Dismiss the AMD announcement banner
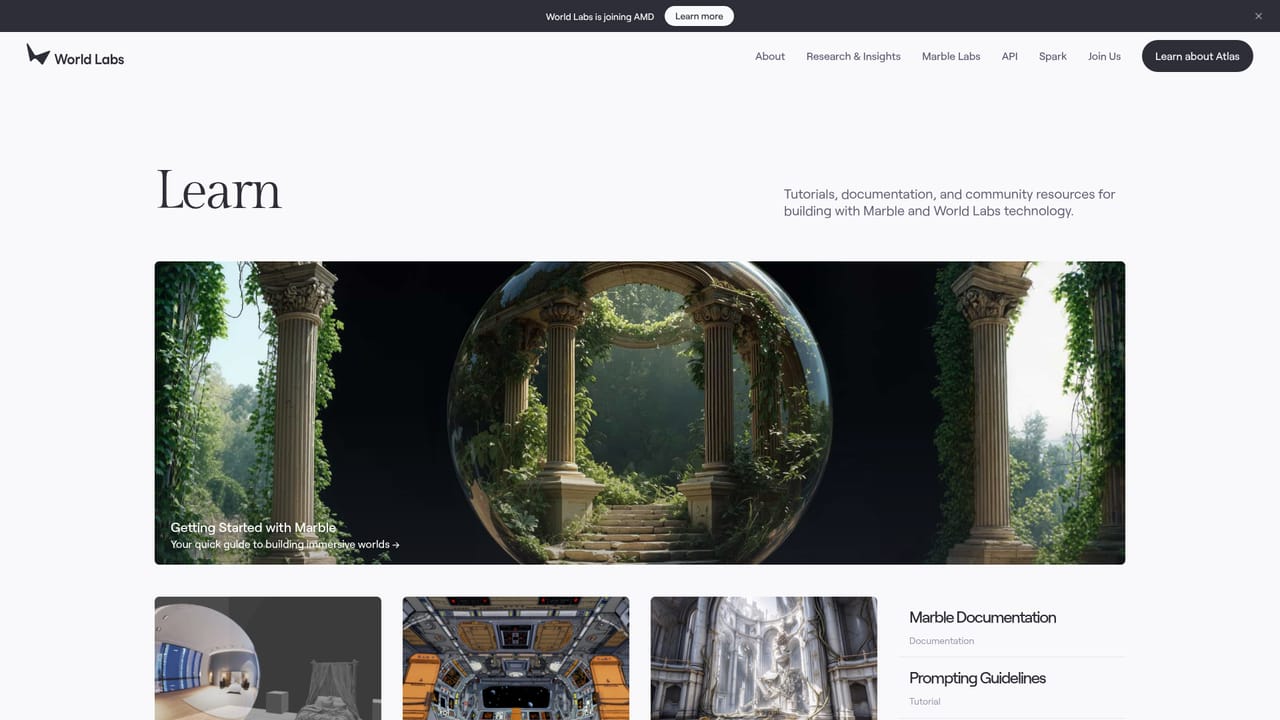 coord(1258,16)
